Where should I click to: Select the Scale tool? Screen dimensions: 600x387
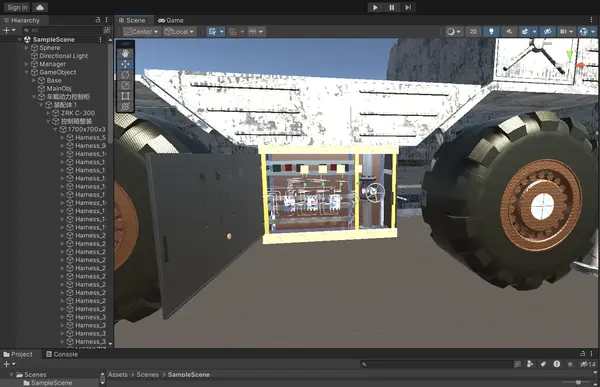click(125, 85)
